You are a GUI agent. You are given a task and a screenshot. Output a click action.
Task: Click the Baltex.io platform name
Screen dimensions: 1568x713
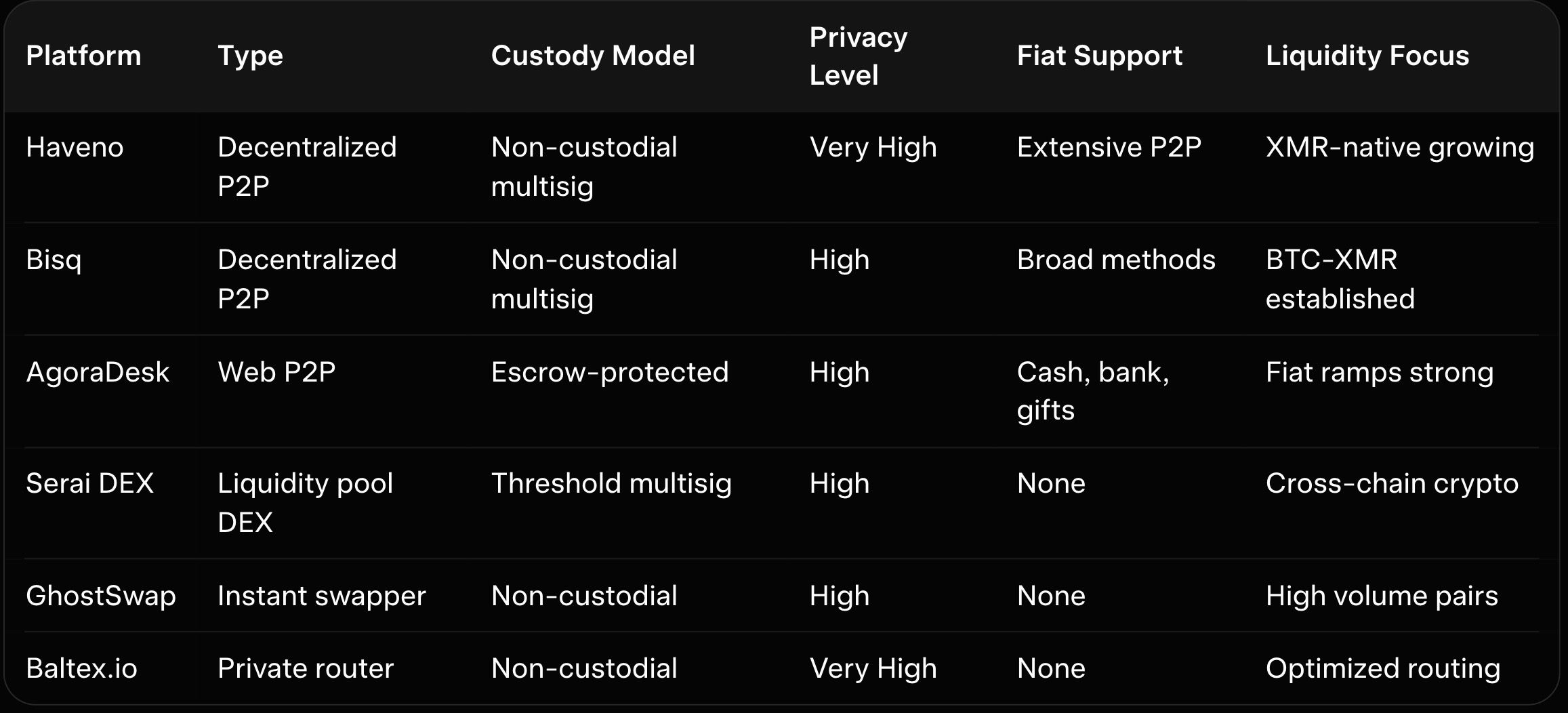pyautogui.click(x=81, y=668)
